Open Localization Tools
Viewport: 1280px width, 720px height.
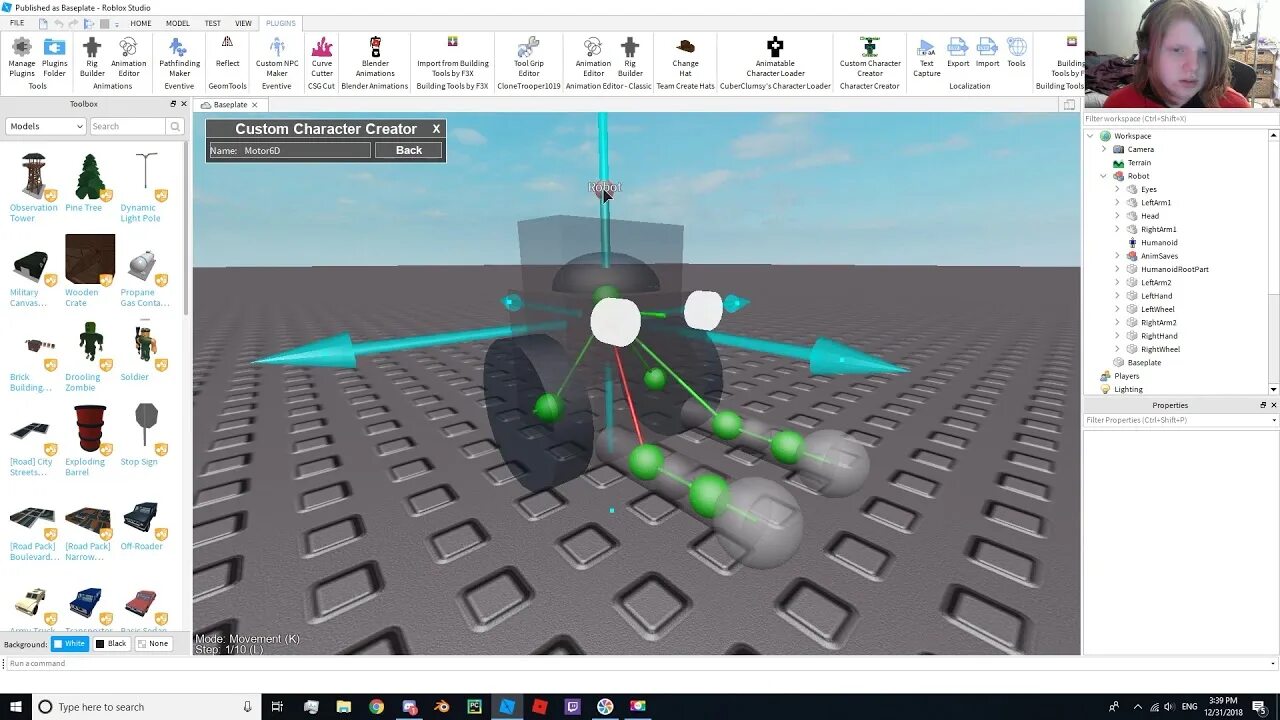click(x=1016, y=52)
